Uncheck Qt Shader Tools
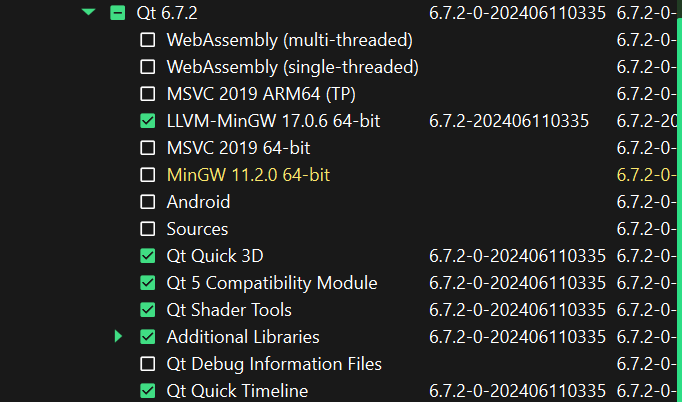The width and height of the screenshot is (682, 402). [x=148, y=310]
